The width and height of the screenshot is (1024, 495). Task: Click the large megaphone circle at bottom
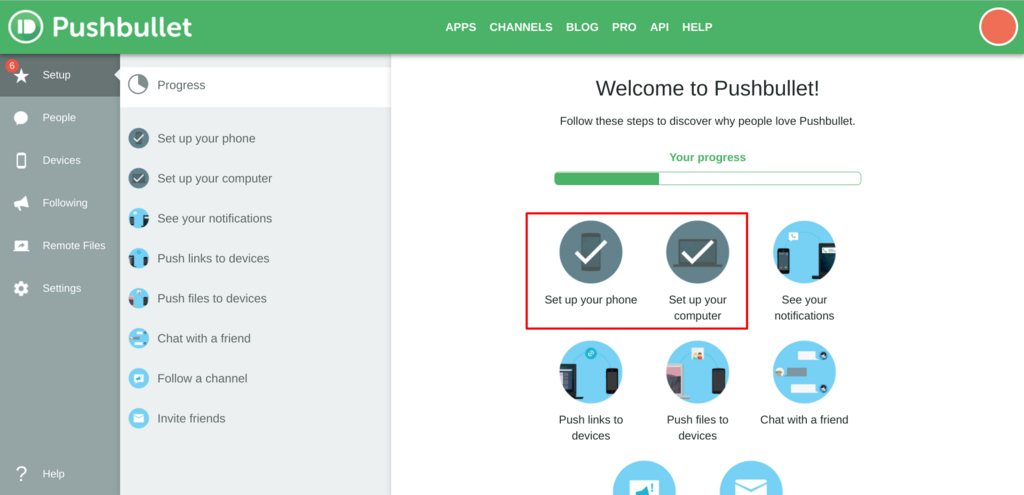pos(644,478)
